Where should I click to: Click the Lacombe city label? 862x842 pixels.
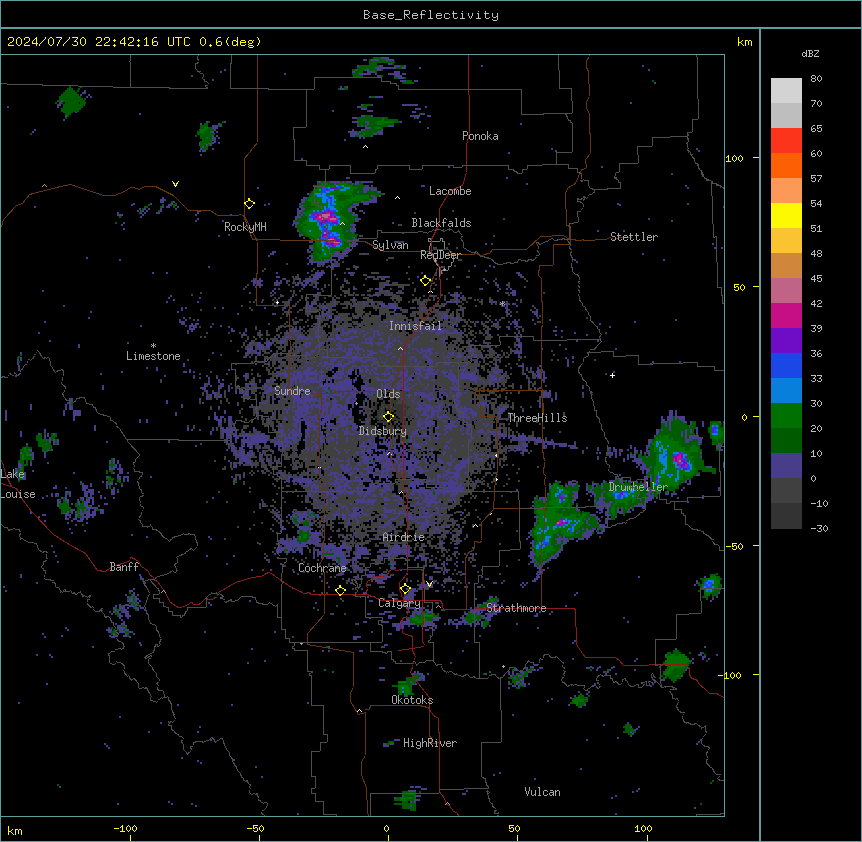[450, 191]
